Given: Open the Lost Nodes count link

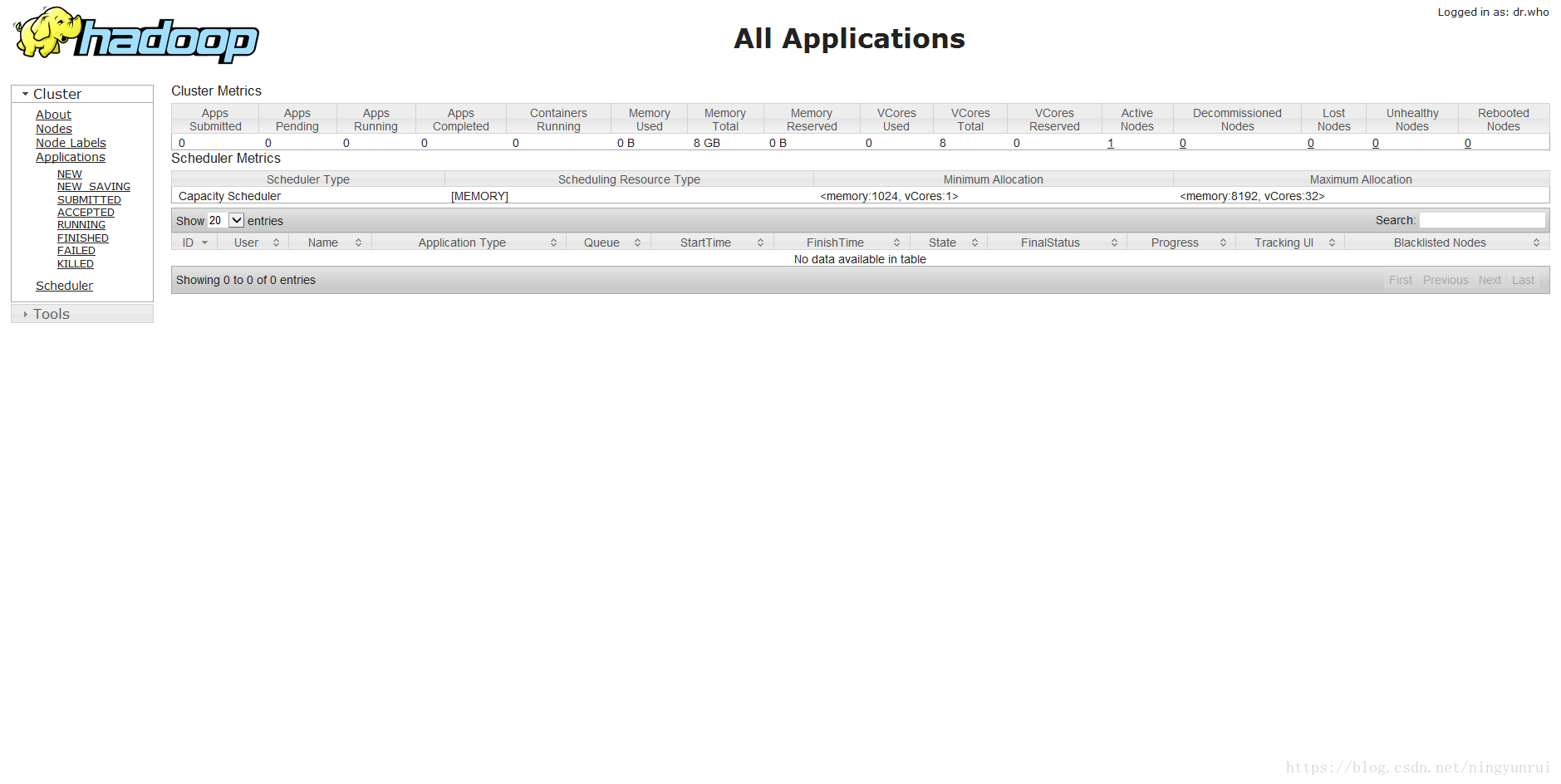Looking at the screenshot, I should click(1311, 143).
